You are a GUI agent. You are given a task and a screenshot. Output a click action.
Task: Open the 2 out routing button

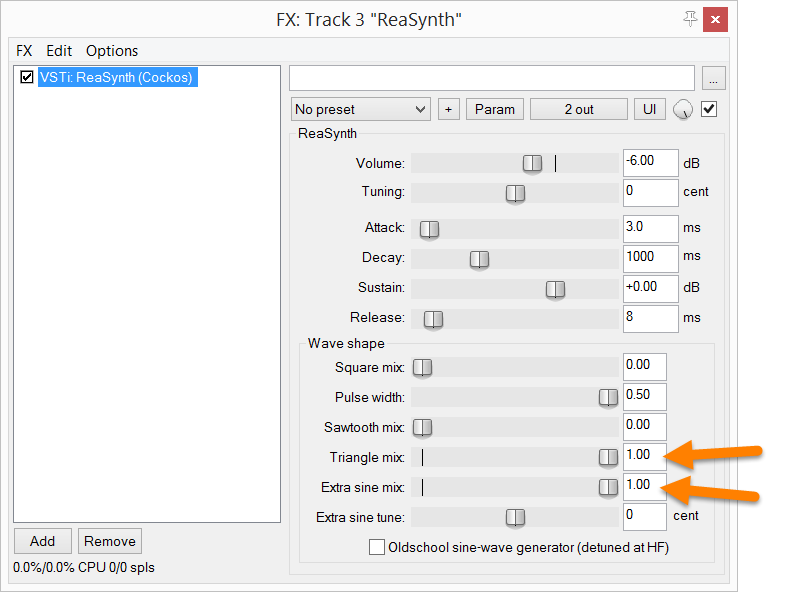click(x=579, y=109)
